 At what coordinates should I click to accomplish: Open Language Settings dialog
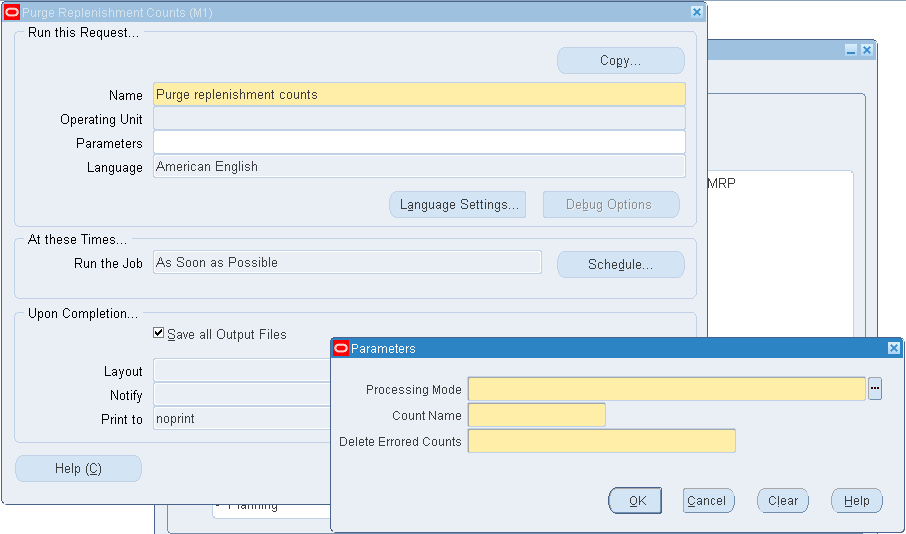pyautogui.click(x=458, y=205)
